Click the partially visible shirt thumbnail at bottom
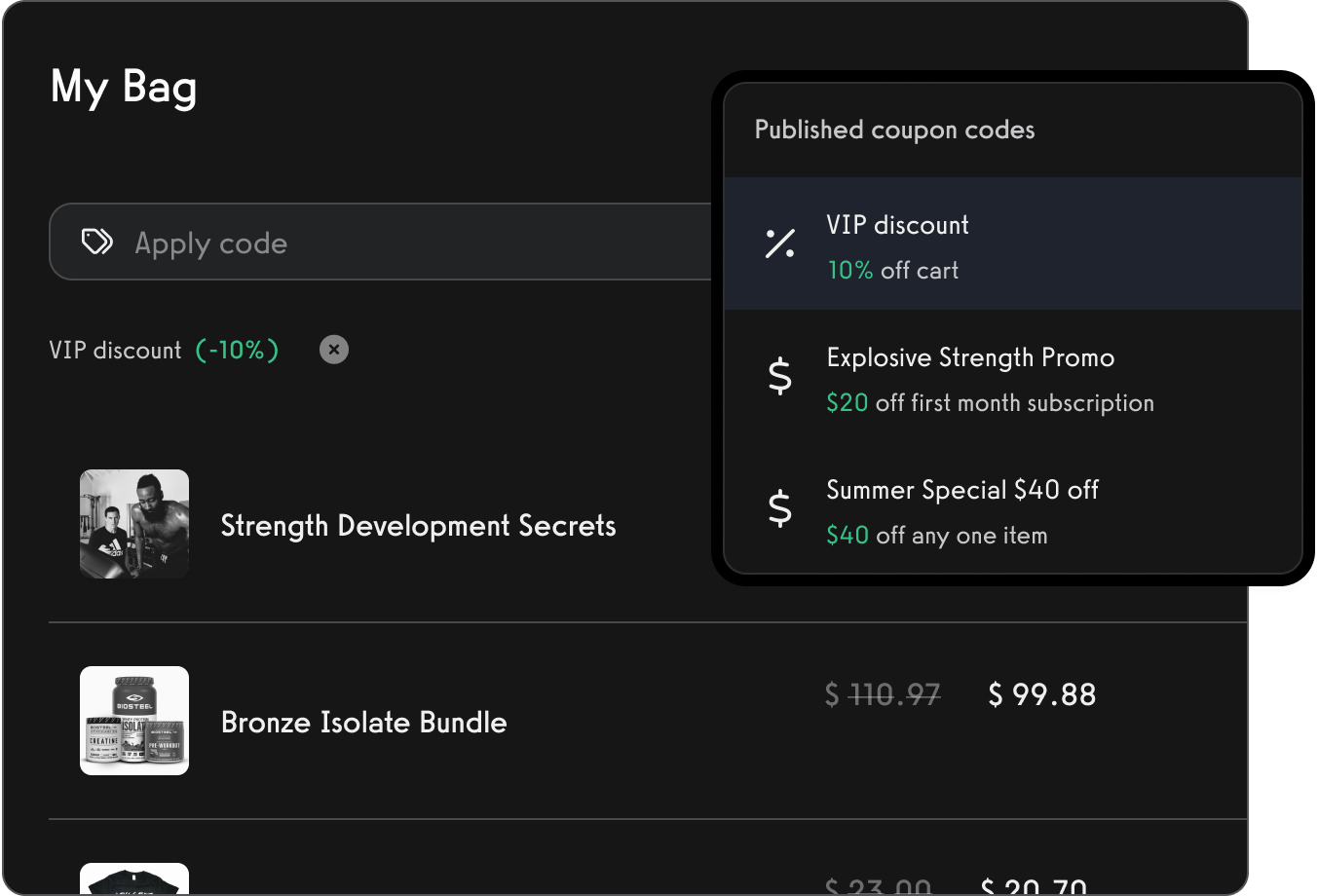 tap(133, 881)
